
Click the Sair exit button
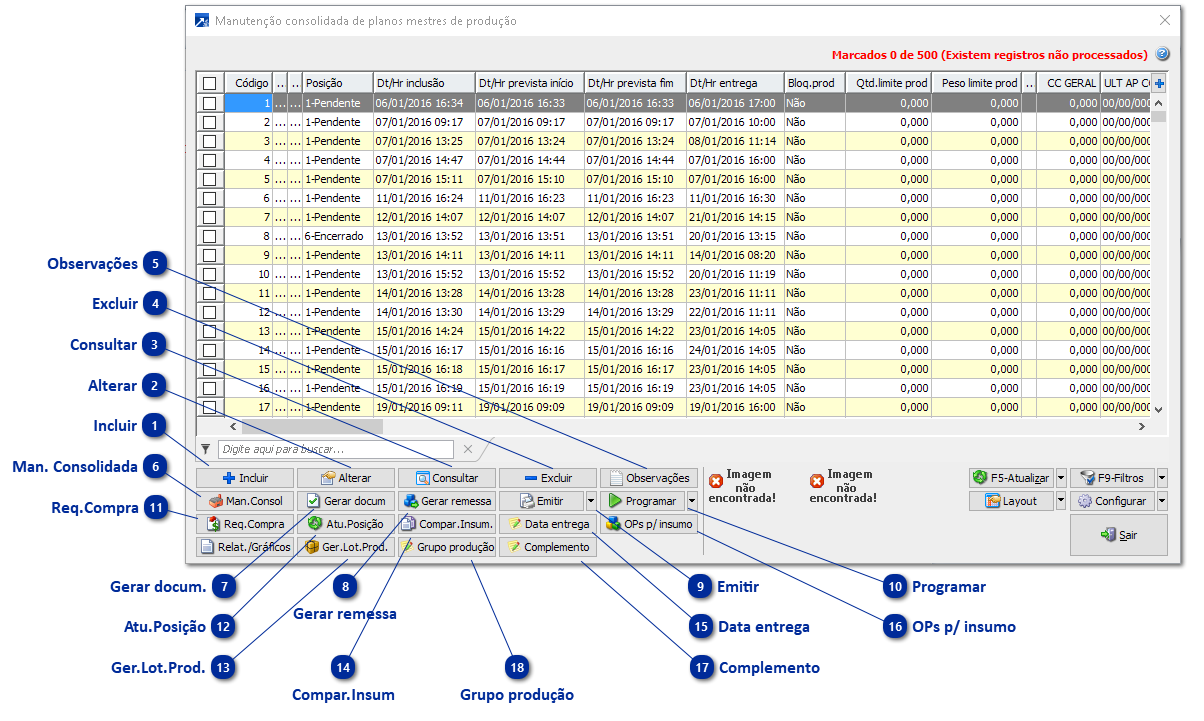coord(1118,535)
